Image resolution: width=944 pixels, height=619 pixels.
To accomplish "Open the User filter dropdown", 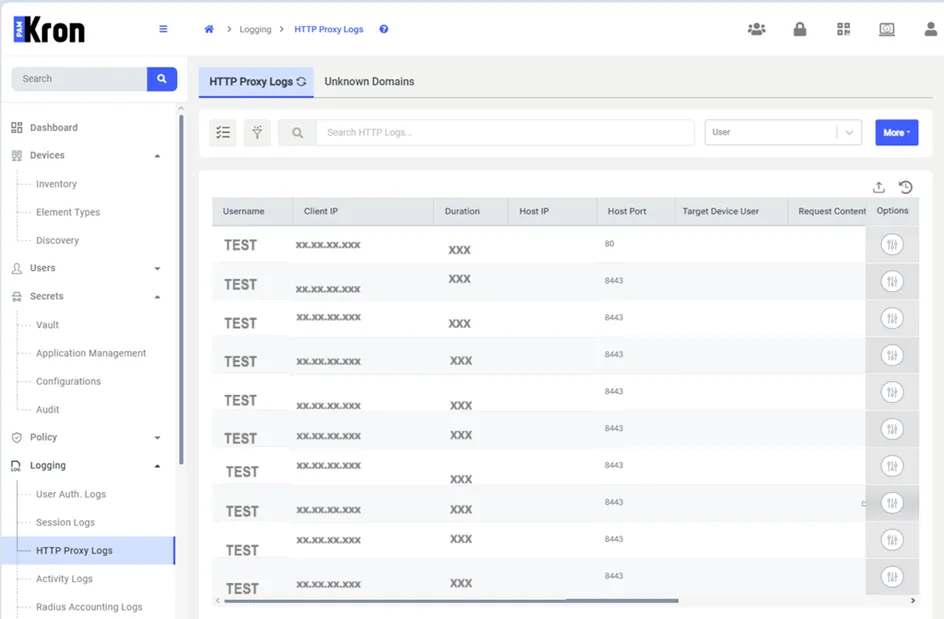I will [x=783, y=132].
